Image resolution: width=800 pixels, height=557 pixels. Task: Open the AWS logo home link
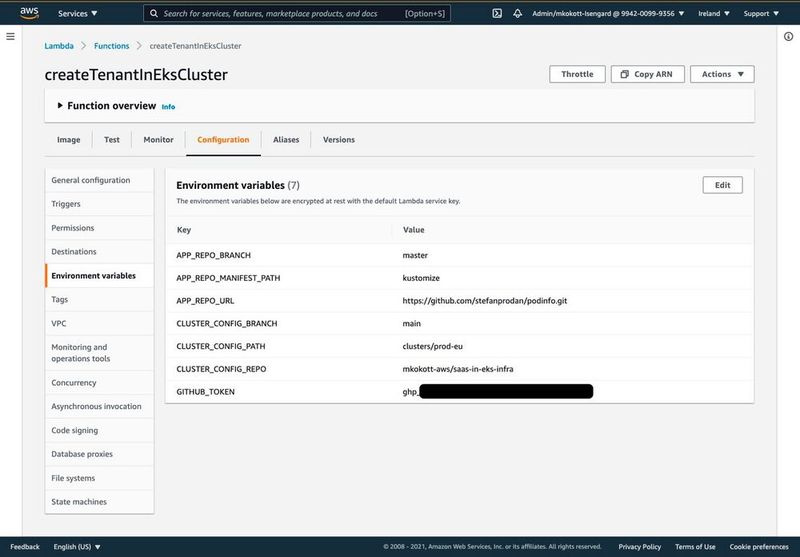29,13
